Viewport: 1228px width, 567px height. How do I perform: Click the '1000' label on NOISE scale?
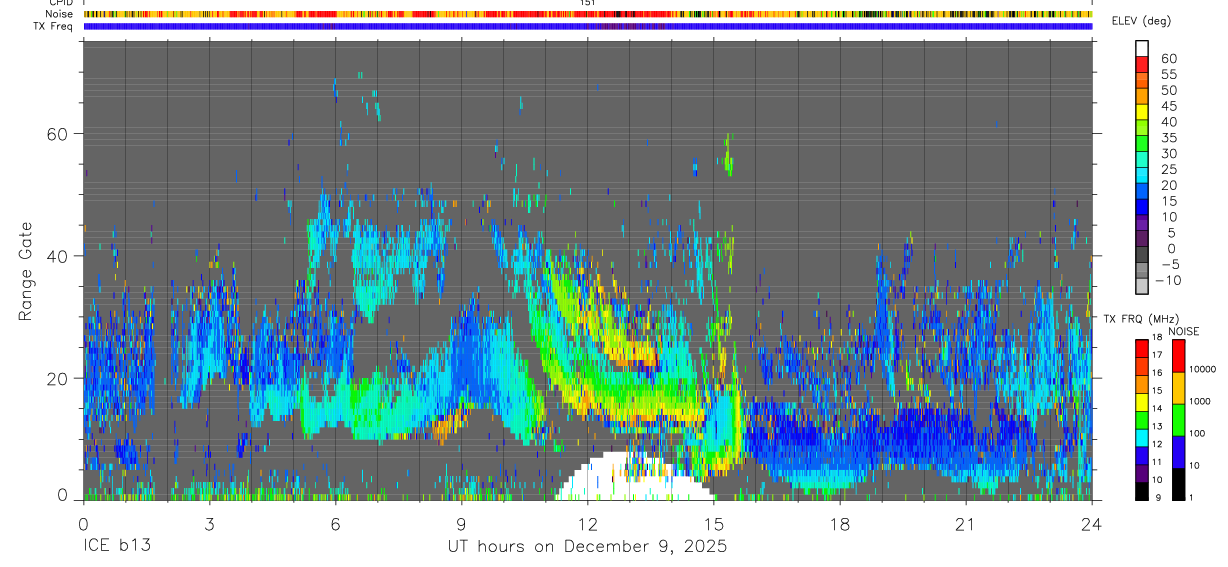[x=1199, y=401]
